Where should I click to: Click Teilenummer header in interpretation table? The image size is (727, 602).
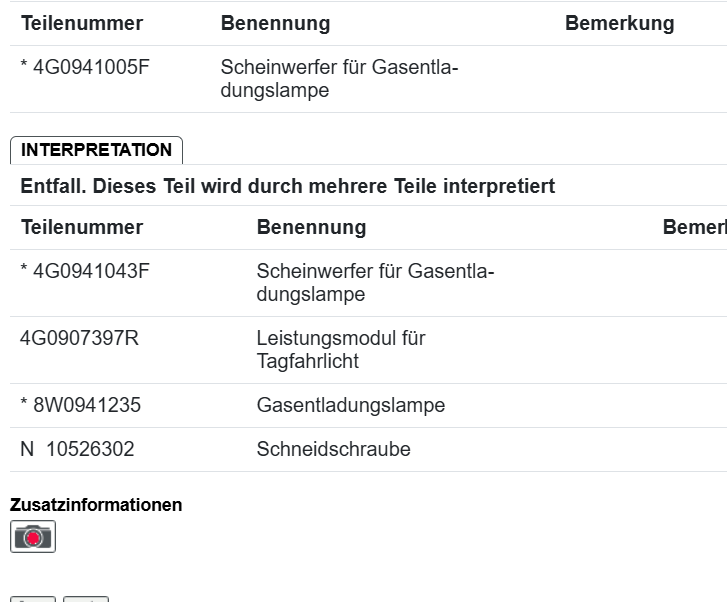82,227
